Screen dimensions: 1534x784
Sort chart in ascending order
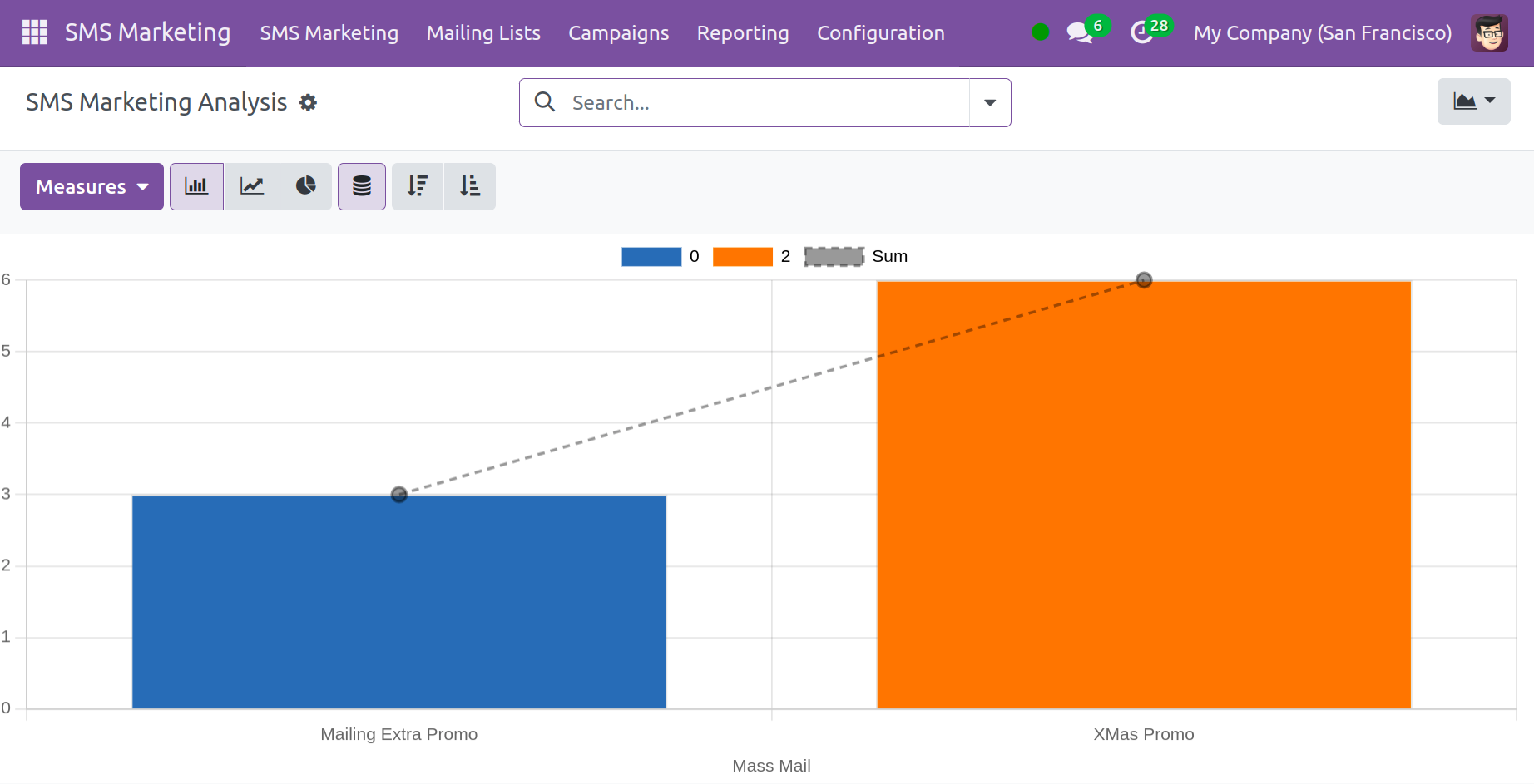(470, 186)
